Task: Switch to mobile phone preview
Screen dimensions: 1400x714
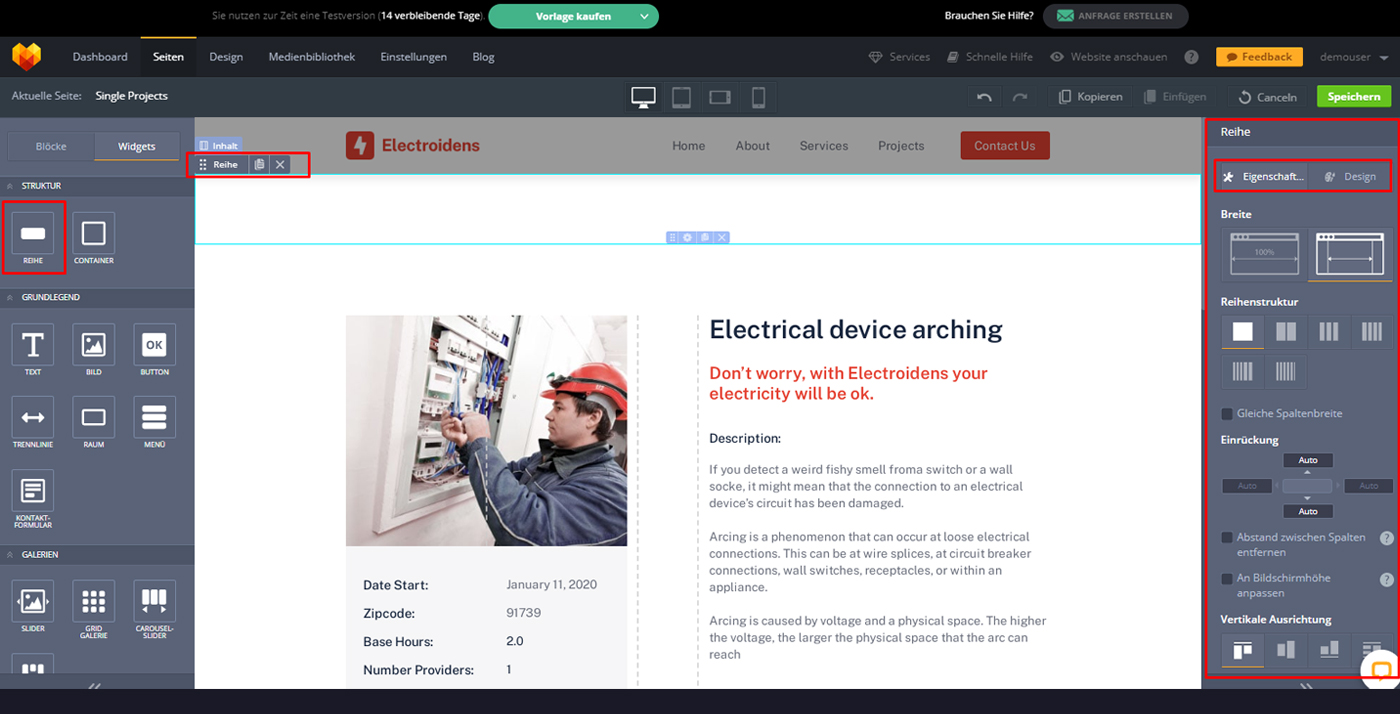Action: tap(758, 97)
